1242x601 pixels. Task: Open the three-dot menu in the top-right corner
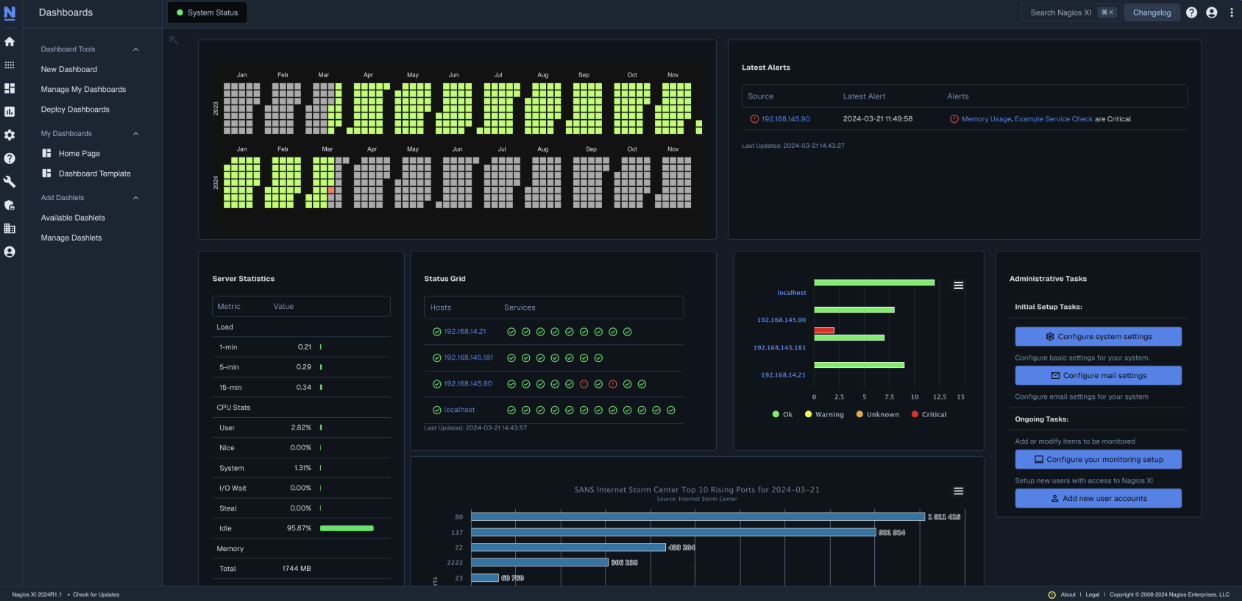pos(1232,12)
